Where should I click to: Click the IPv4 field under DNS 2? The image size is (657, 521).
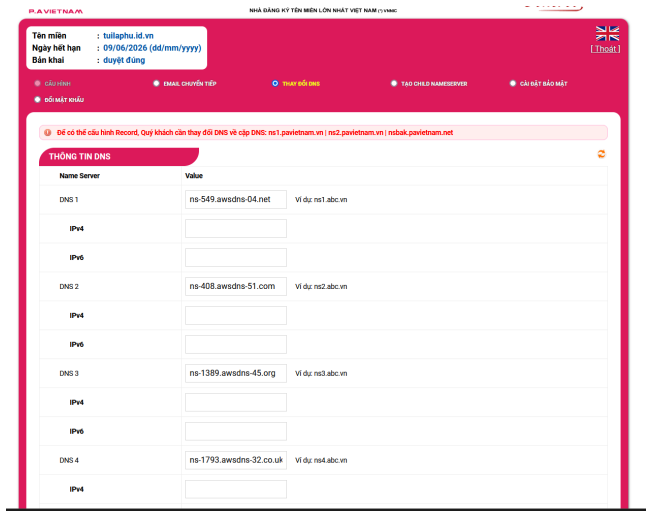(x=236, y=315)
